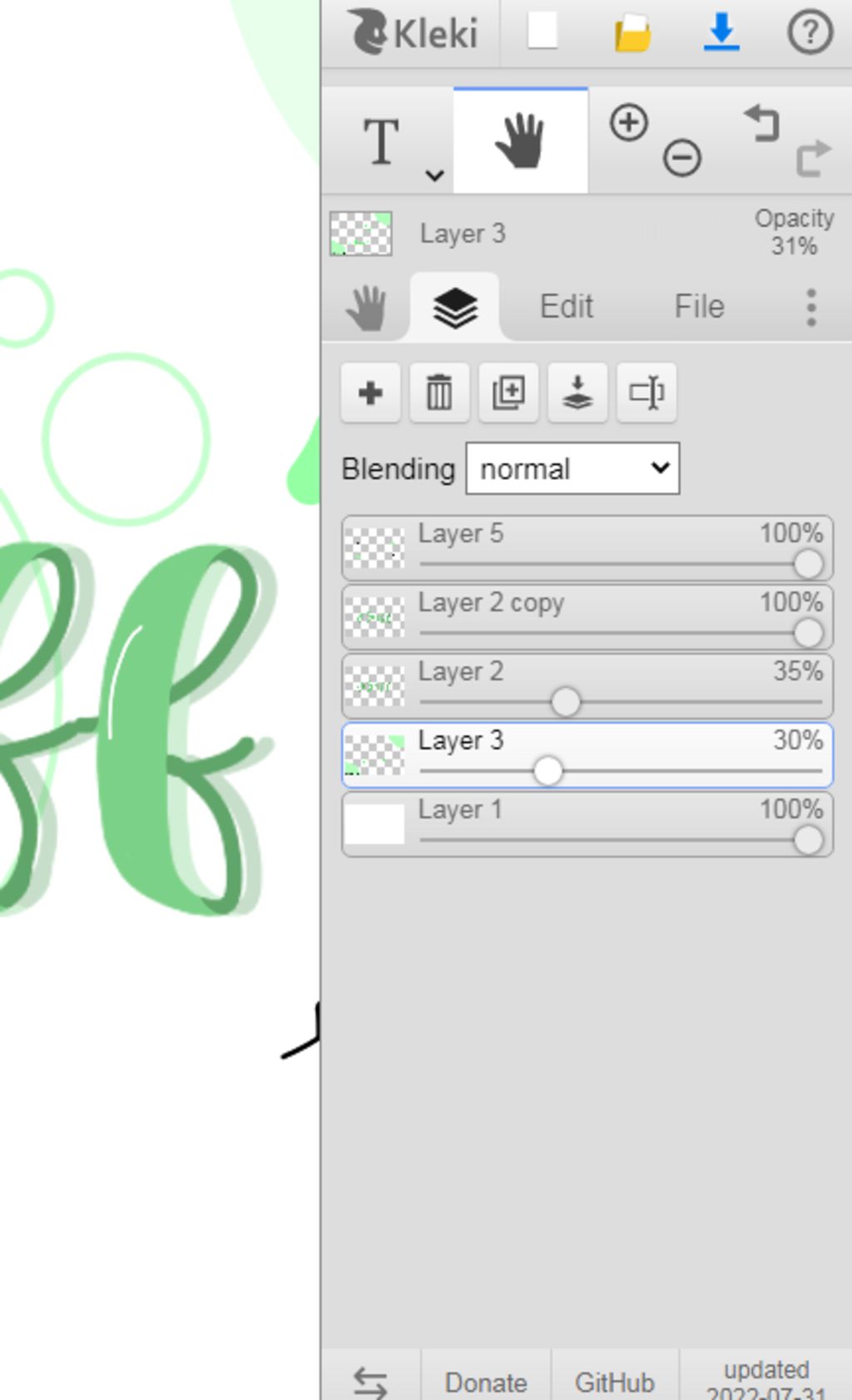Redo the last undone action
The image size is (852, 1400).
[x=813, y=157]
